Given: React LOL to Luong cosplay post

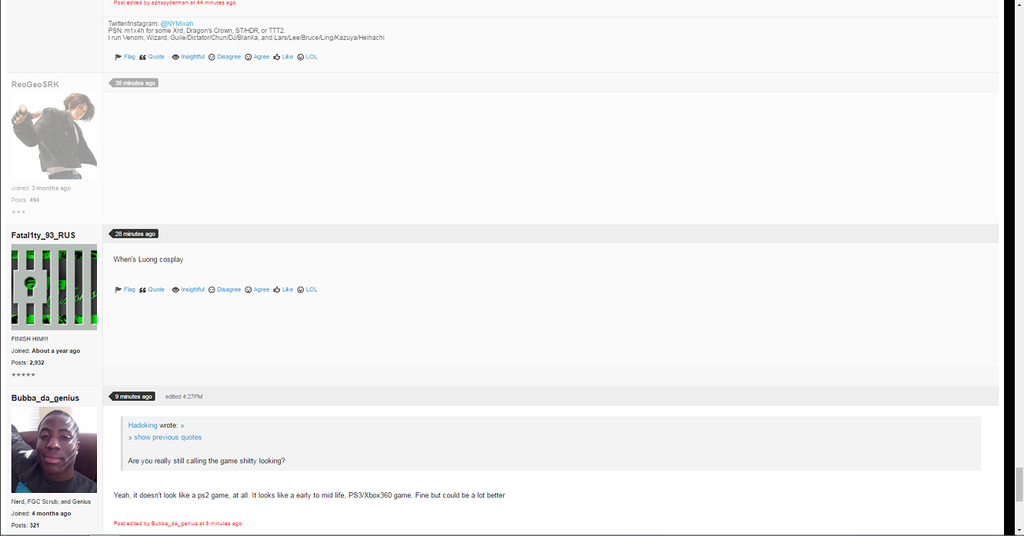Looking at the screenshot, I should click(307, 289).
